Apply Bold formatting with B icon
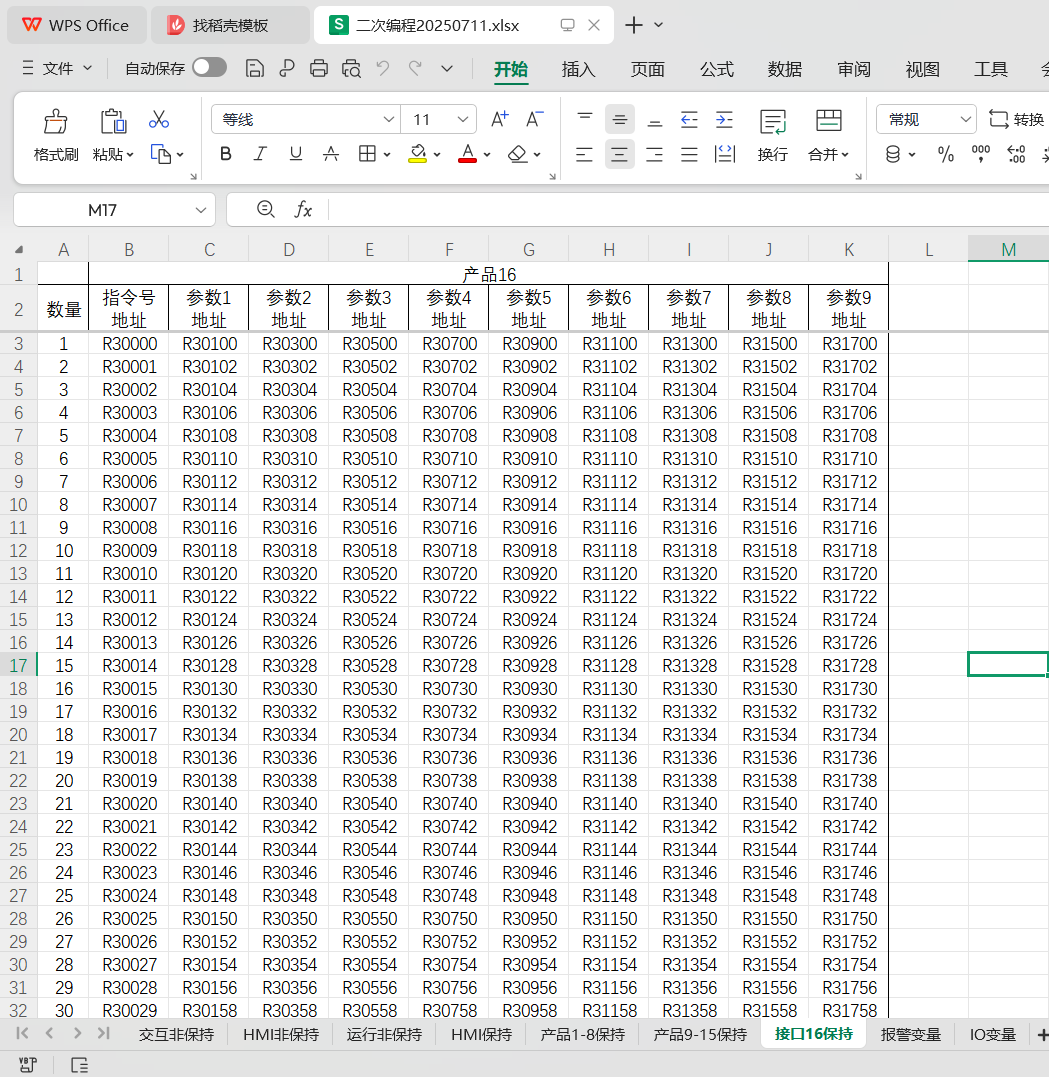Image resolution: width=1049 pixels, height=1077 pixels. [x=226, y=154]
